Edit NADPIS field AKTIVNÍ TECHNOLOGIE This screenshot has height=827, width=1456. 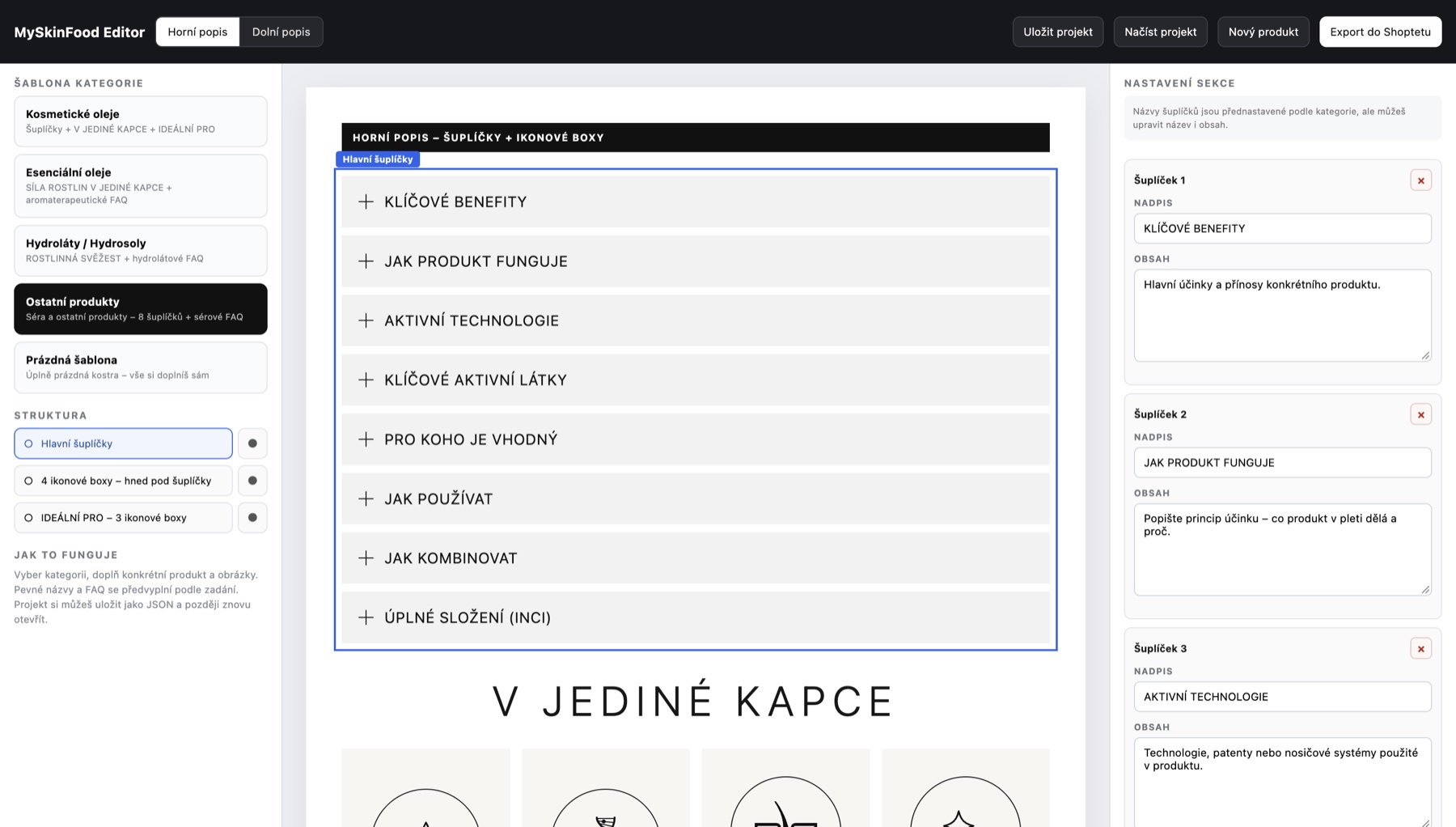tap(1282, 697)
